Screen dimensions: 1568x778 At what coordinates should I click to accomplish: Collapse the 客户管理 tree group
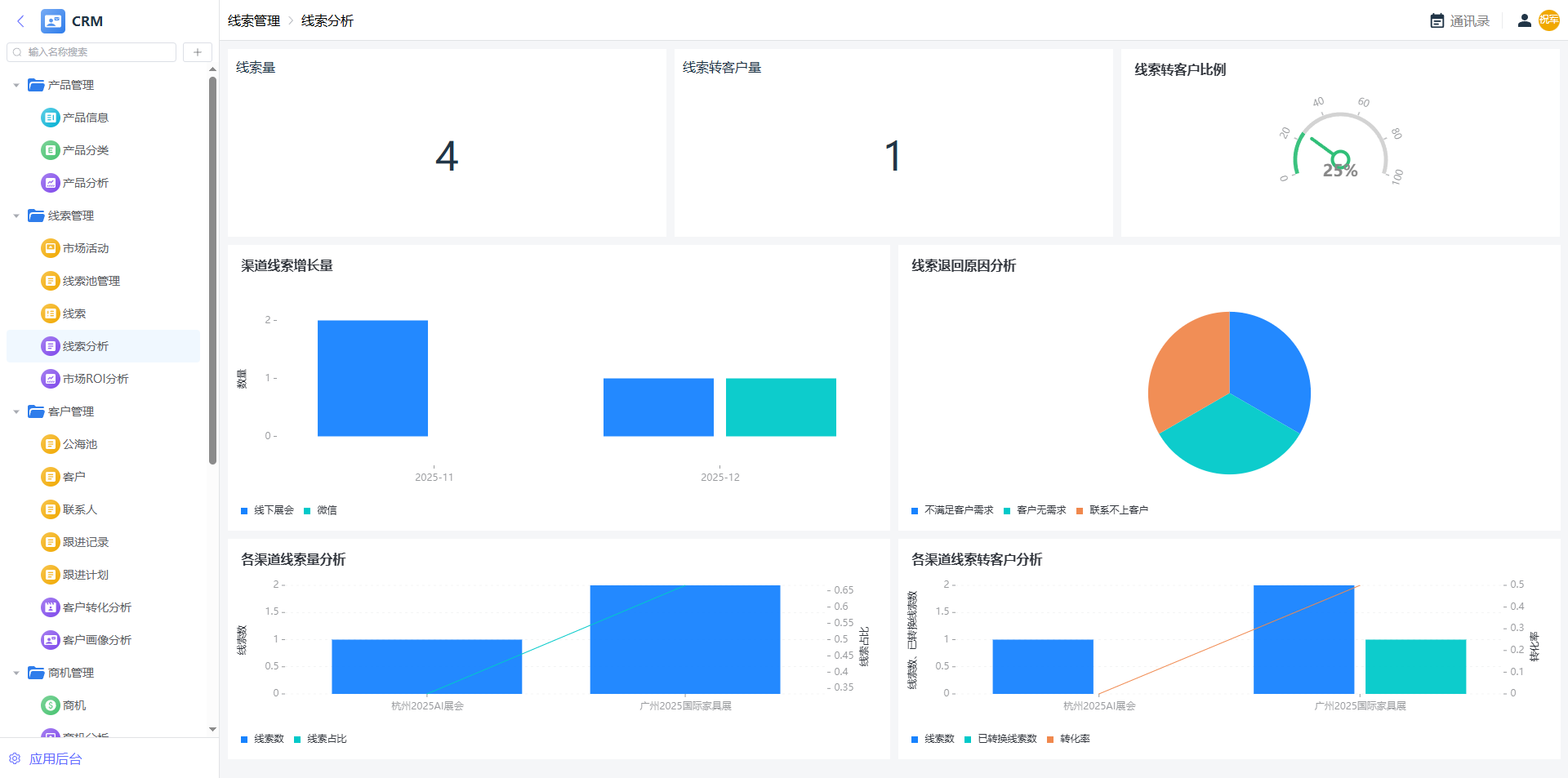16,411
